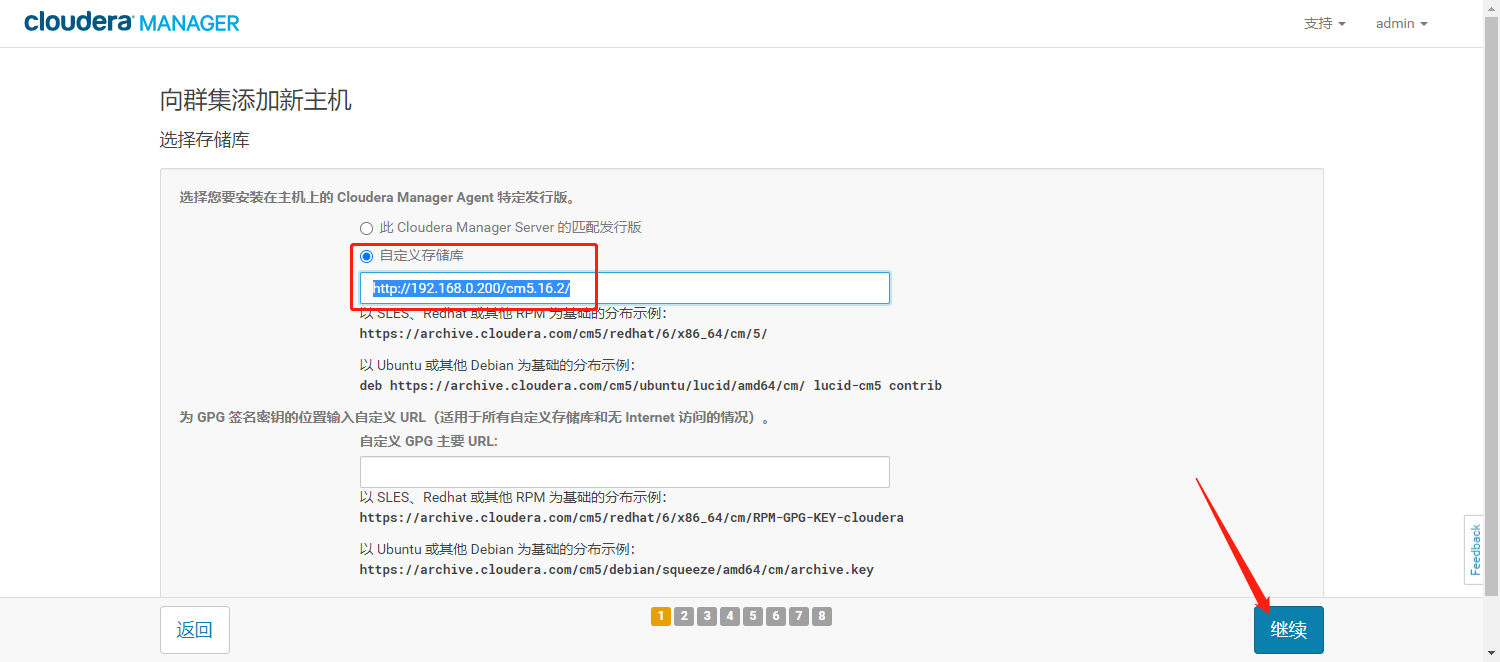Viewport: 1500px width, 662px height.
Task: Click the 向群集添加新主机 heading
Action: (x=256, y=100)
